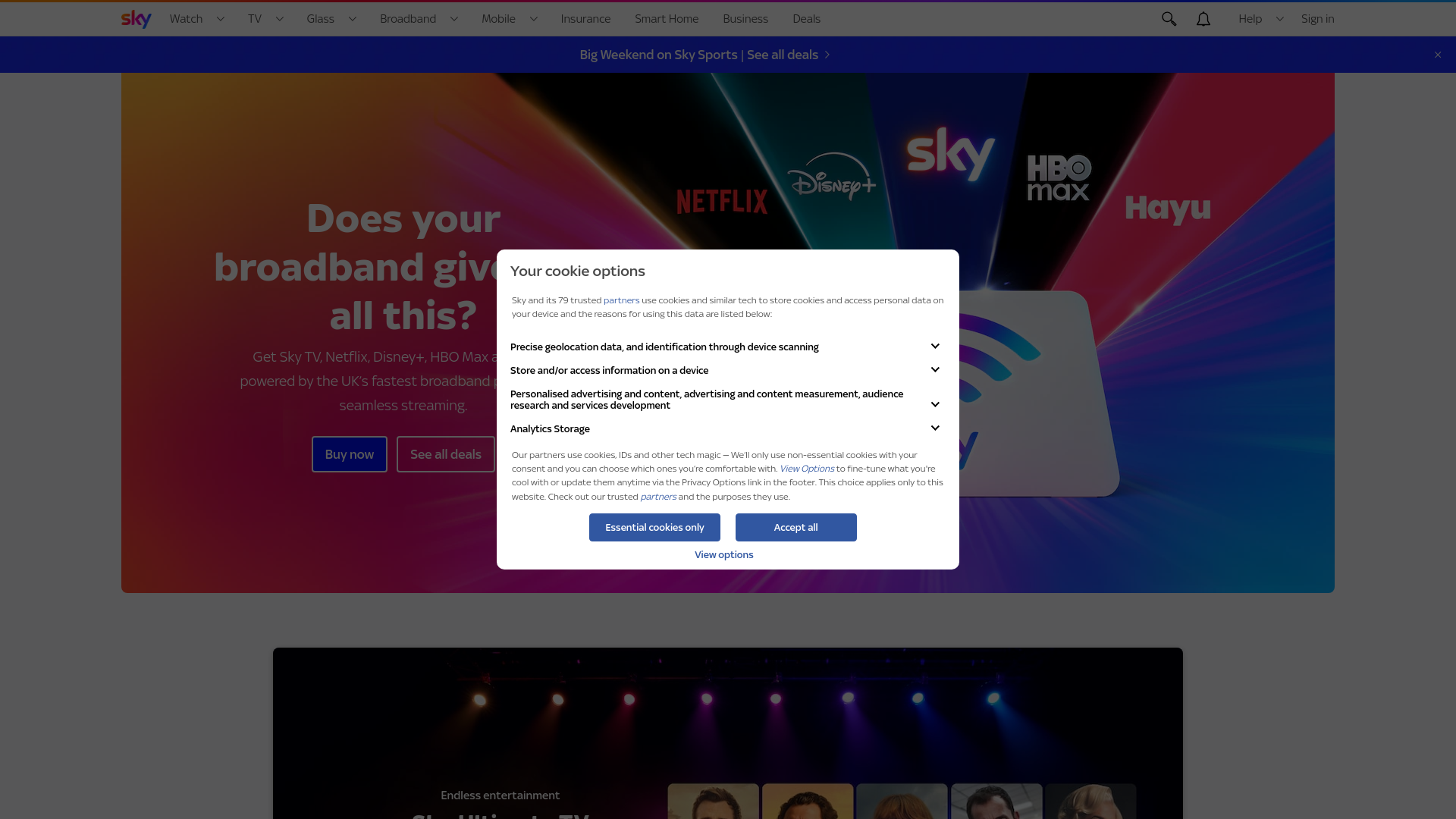Click Sign in link

click(x=1317, y=19)
